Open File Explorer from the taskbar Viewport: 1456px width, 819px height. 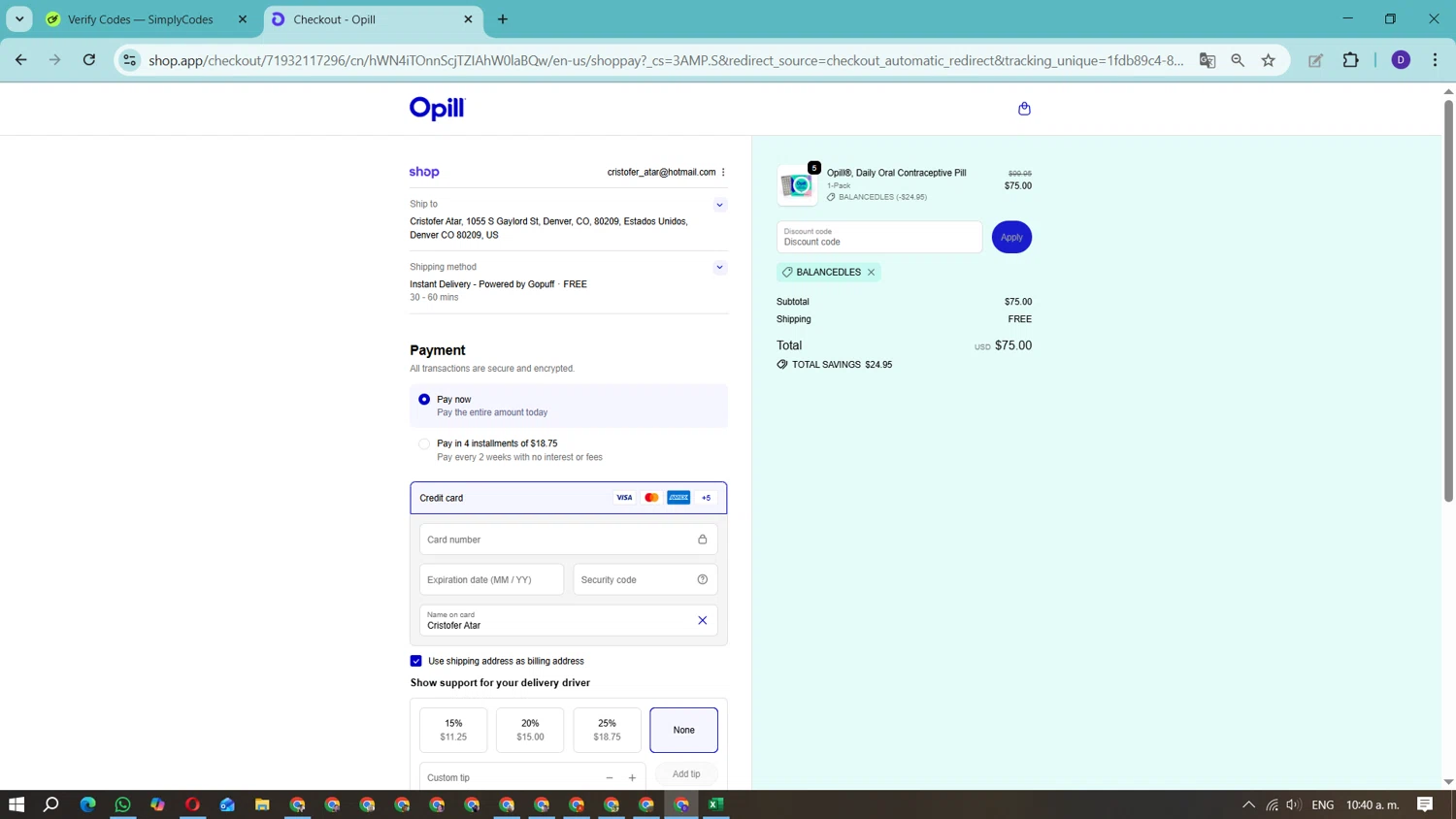262,804
